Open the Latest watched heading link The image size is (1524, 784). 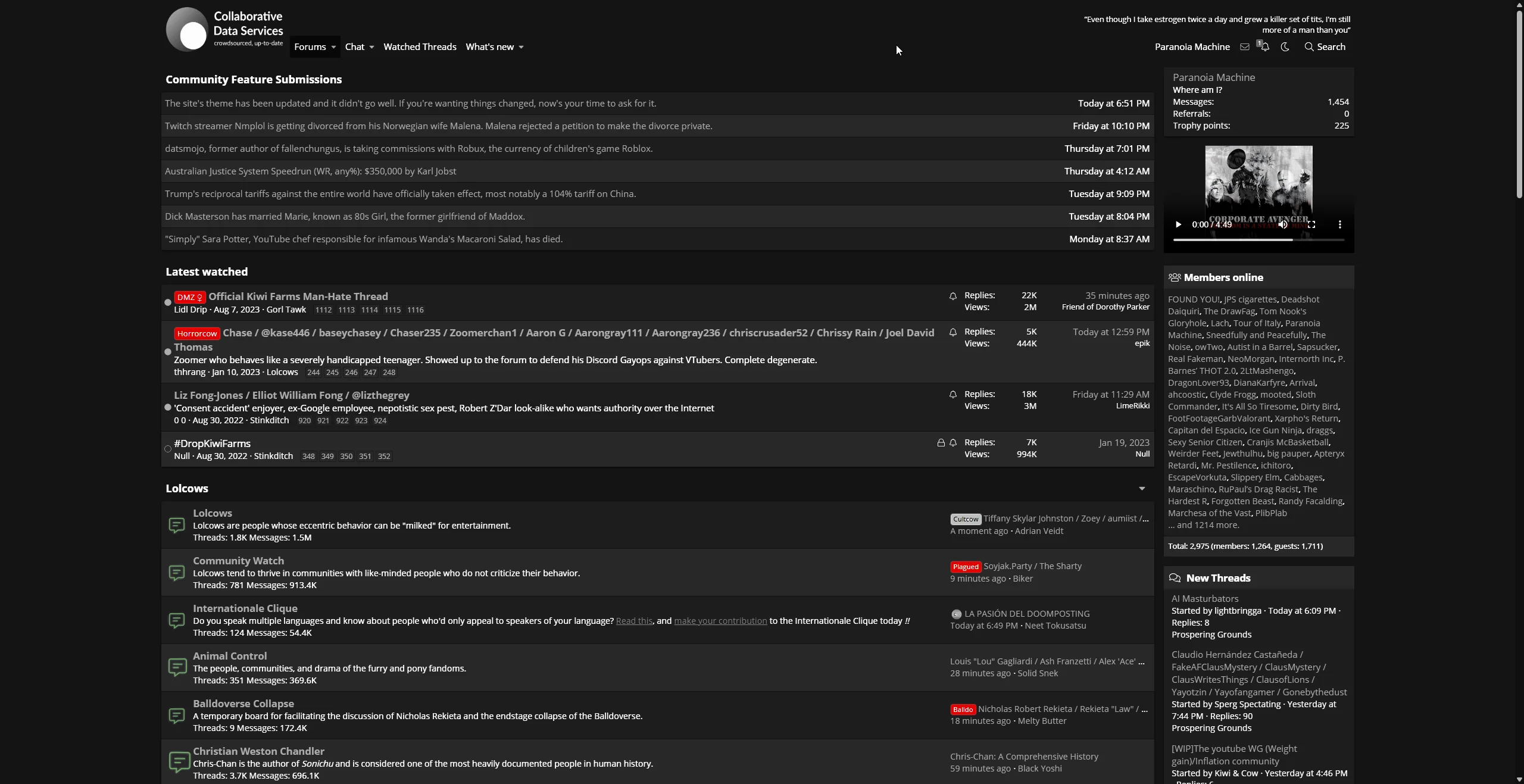point(207,272)
